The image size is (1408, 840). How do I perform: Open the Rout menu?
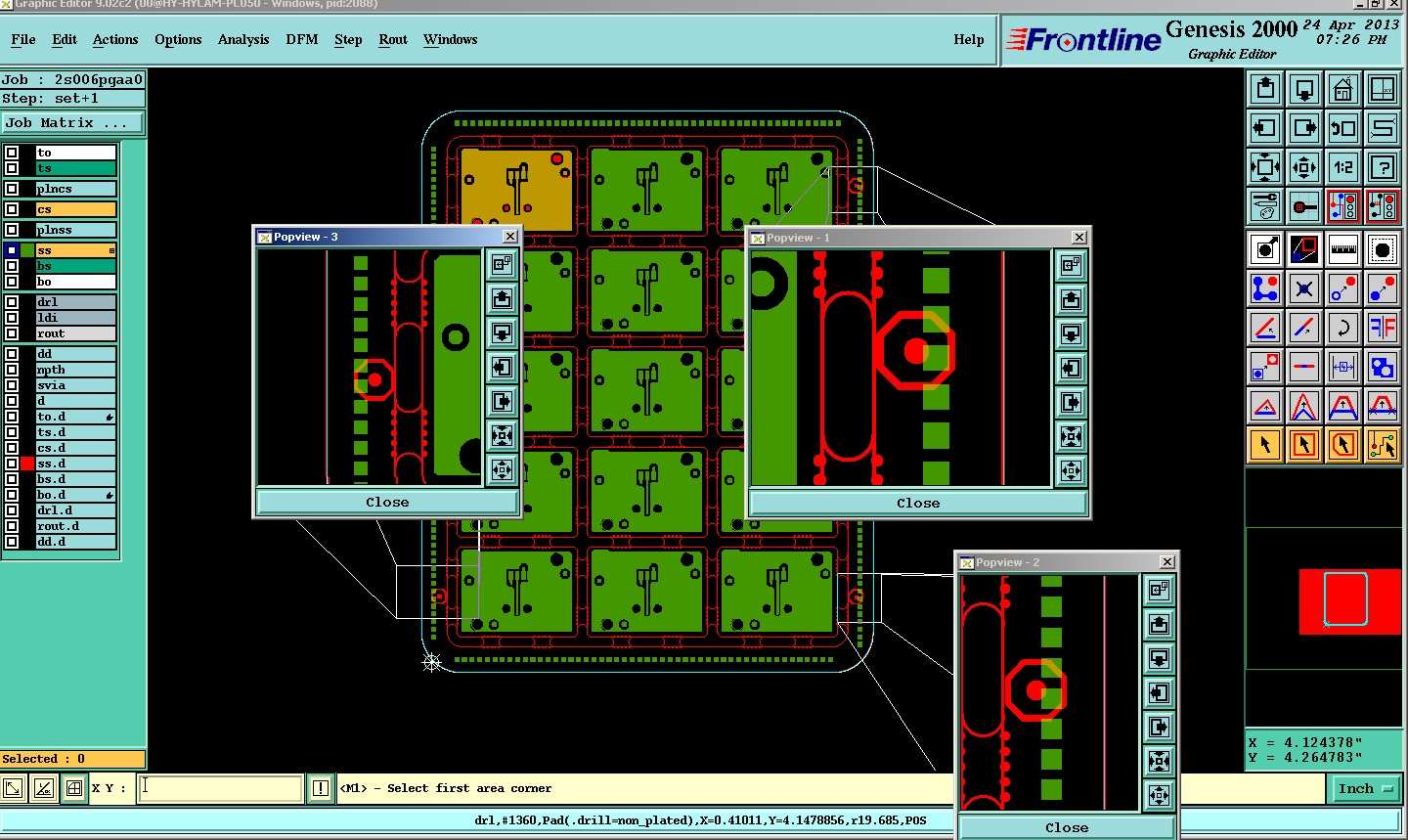tap(393, 39)
